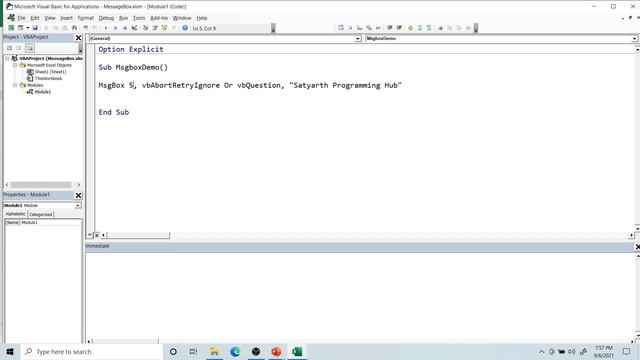640x360 pixels.
Task: Click the Reset stop icon
Action: (x=125, y=28)
